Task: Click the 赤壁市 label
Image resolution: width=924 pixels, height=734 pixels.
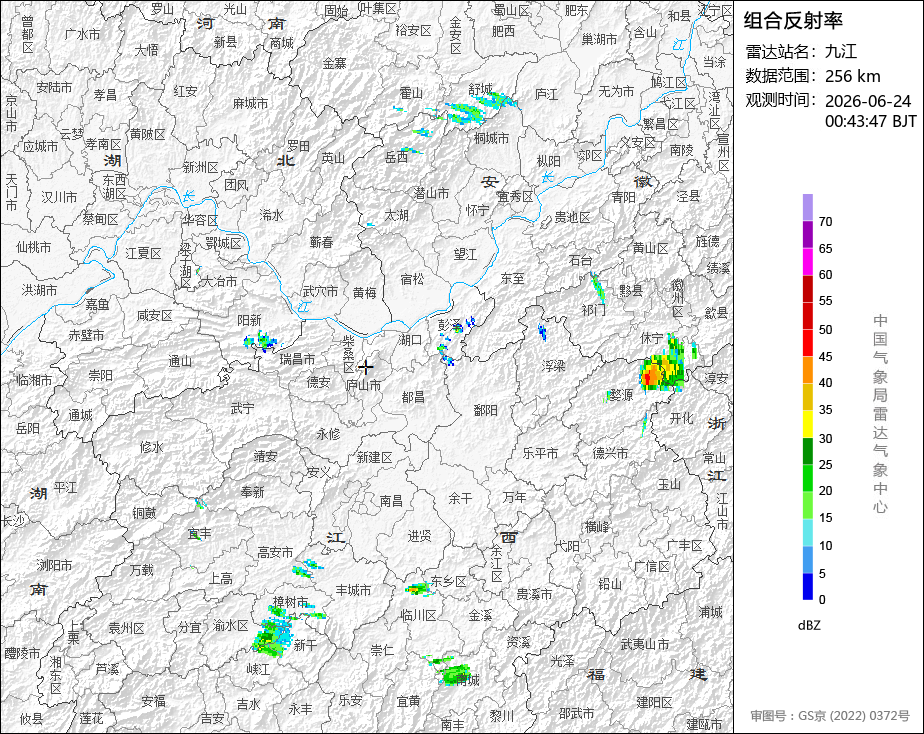Action: click(86, 335)
